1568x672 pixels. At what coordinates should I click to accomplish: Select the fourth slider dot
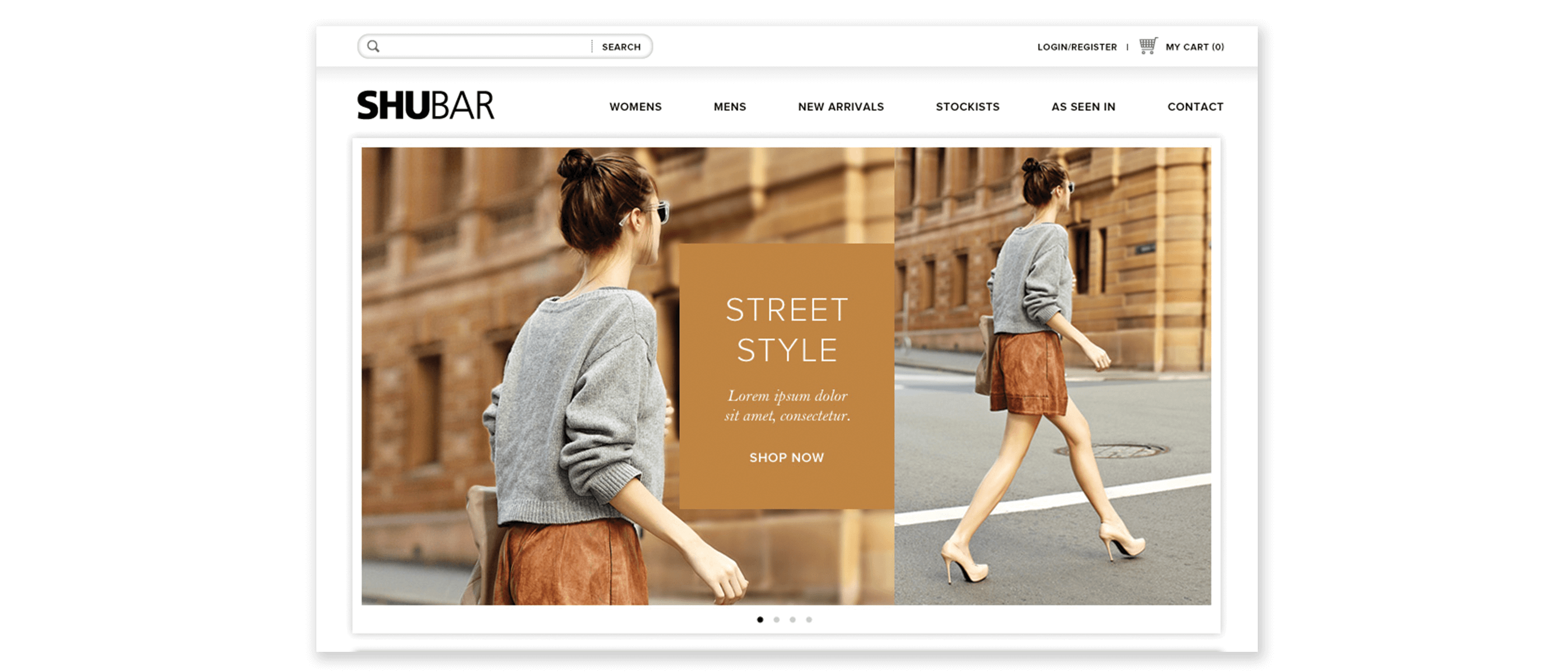coord(809,620)
